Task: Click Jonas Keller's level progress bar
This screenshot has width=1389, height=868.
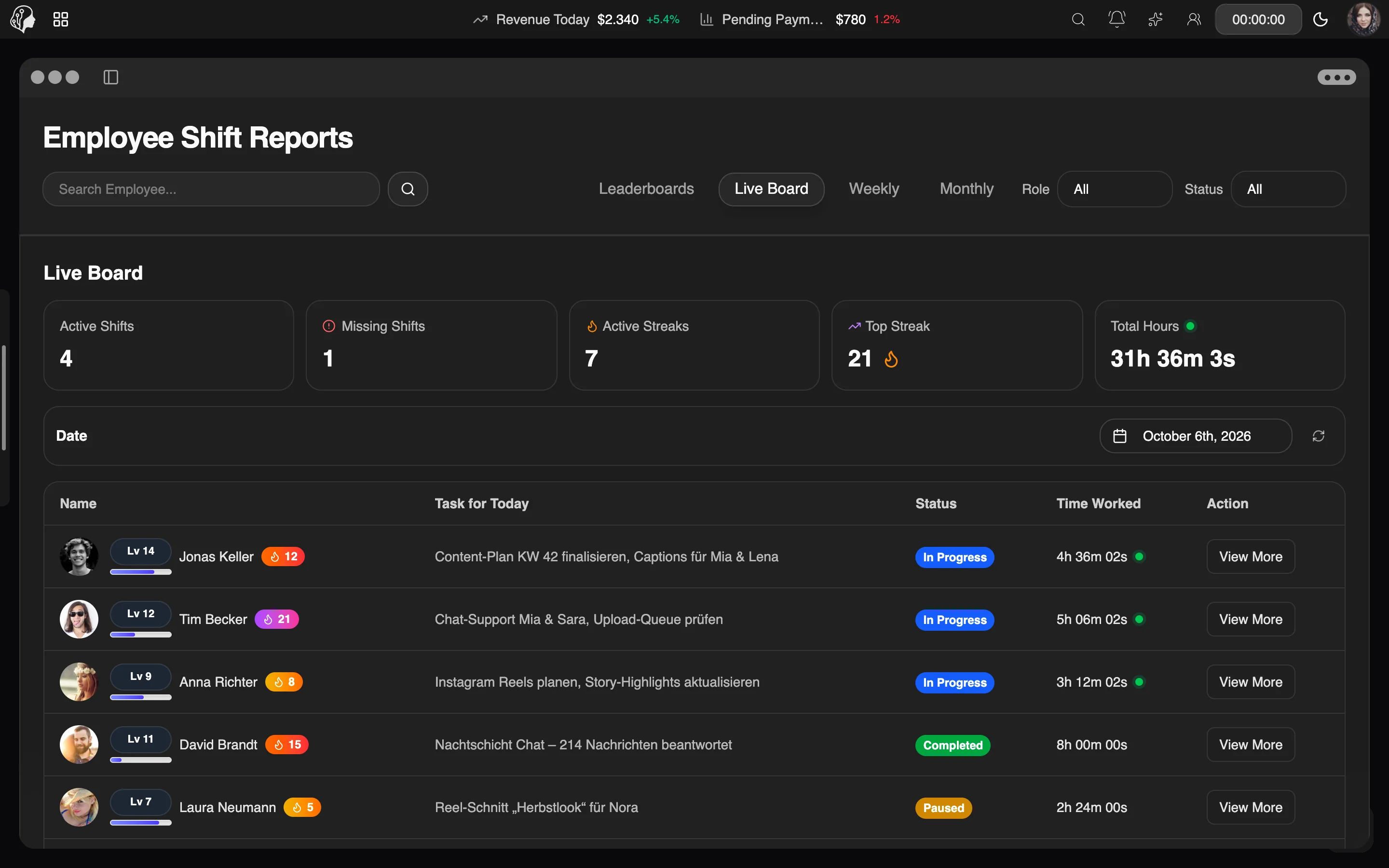Action: [x=141, y=572]
